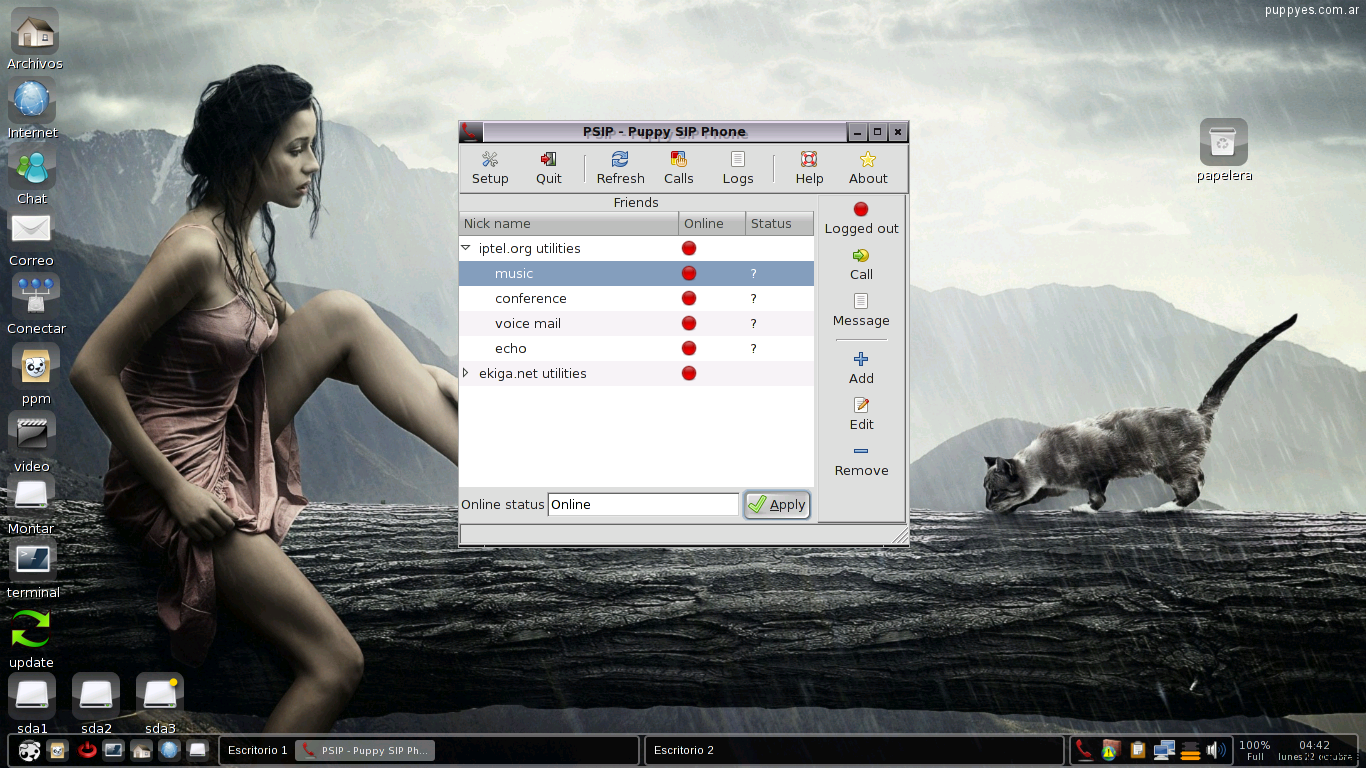Refresh the friends list
The height and width of the screenshot is (768, 1366).
pos(620,168)
